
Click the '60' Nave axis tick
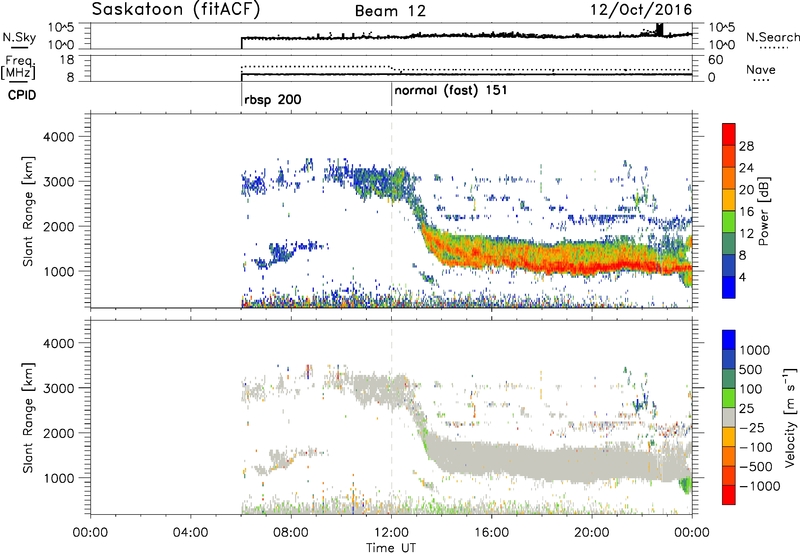pos(715,60)
